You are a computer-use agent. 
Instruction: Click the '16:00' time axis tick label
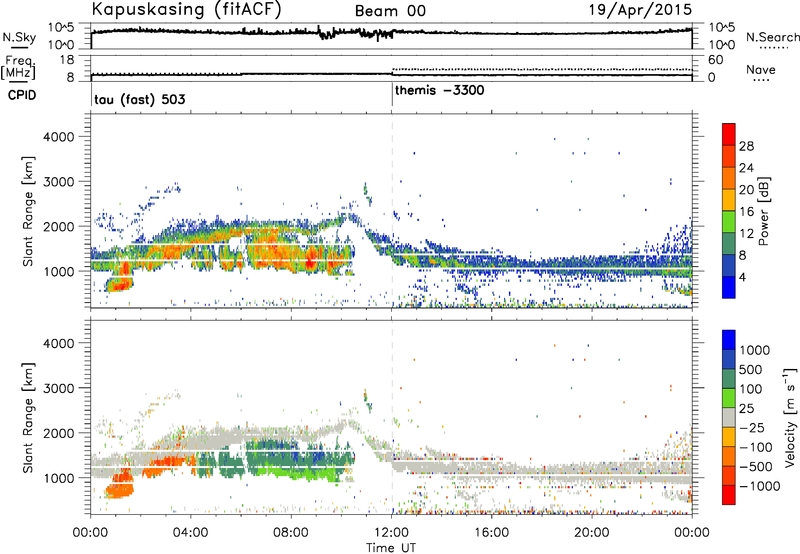pyautogui.click(x=491, y=532)
